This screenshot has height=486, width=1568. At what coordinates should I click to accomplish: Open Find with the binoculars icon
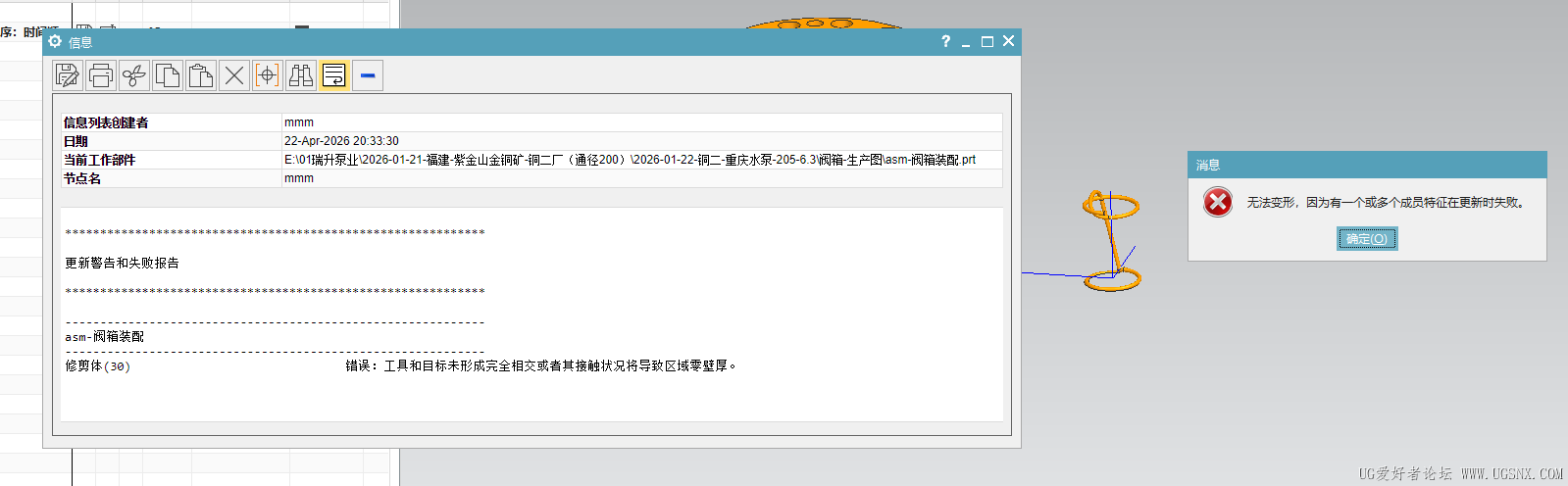(301, 75)
